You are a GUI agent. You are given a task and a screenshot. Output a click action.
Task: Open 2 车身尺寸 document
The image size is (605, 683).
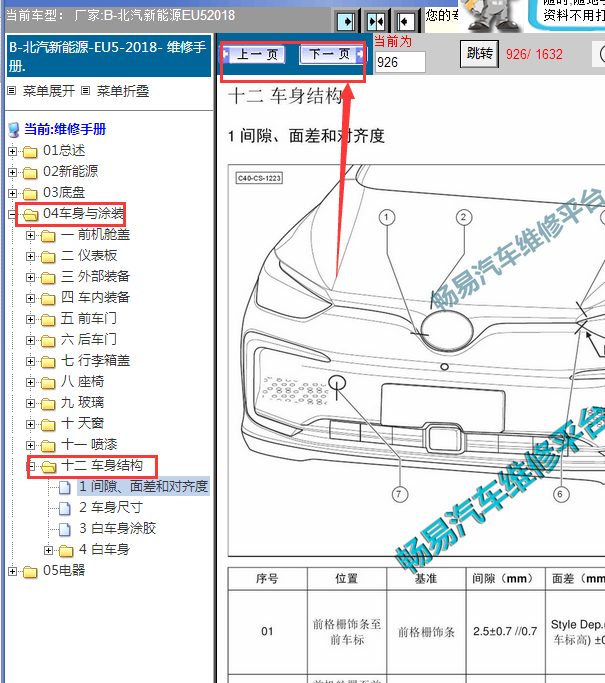click(x=111, y=507)
